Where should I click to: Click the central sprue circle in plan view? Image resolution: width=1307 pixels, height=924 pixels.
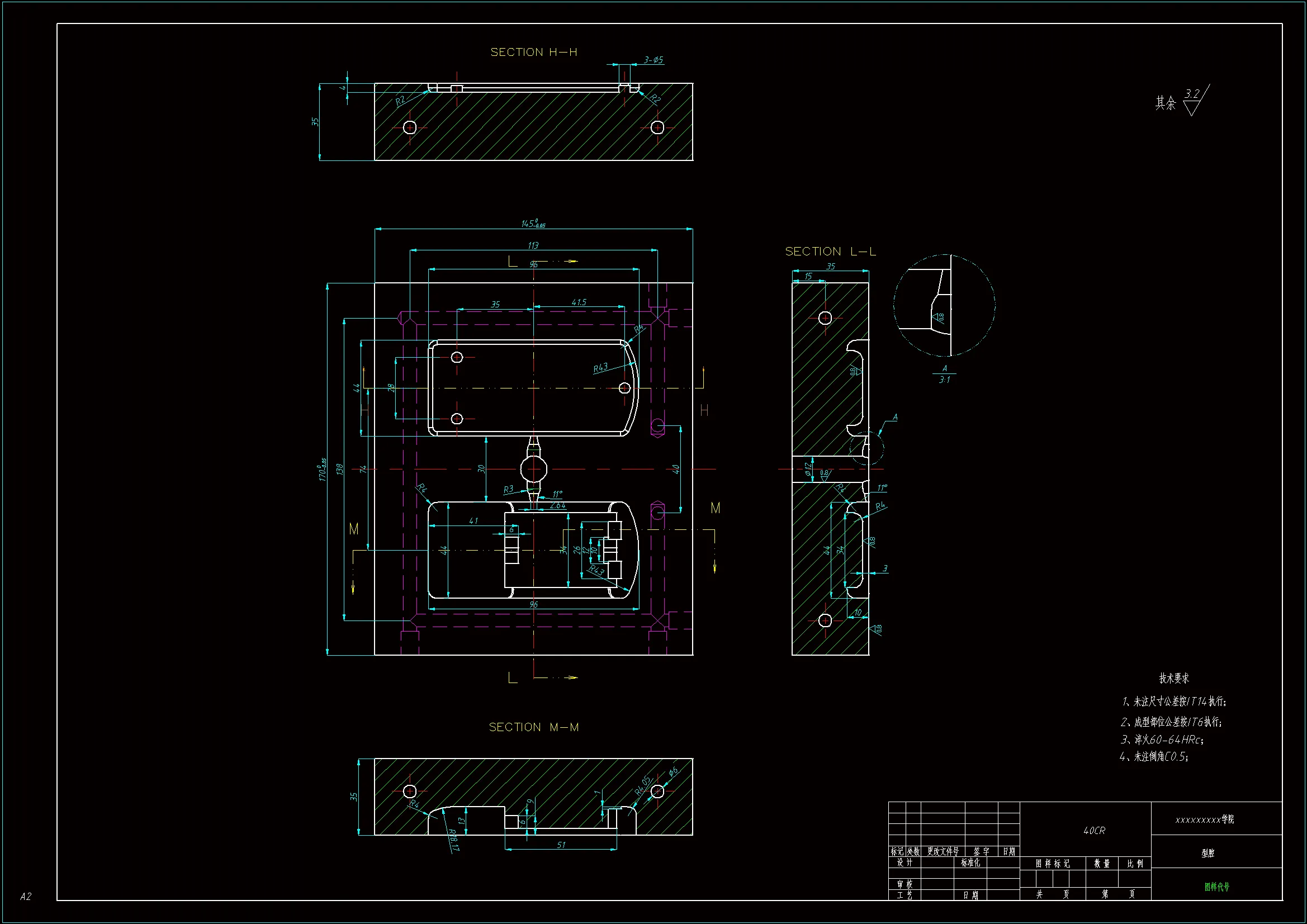pos(533,469)
